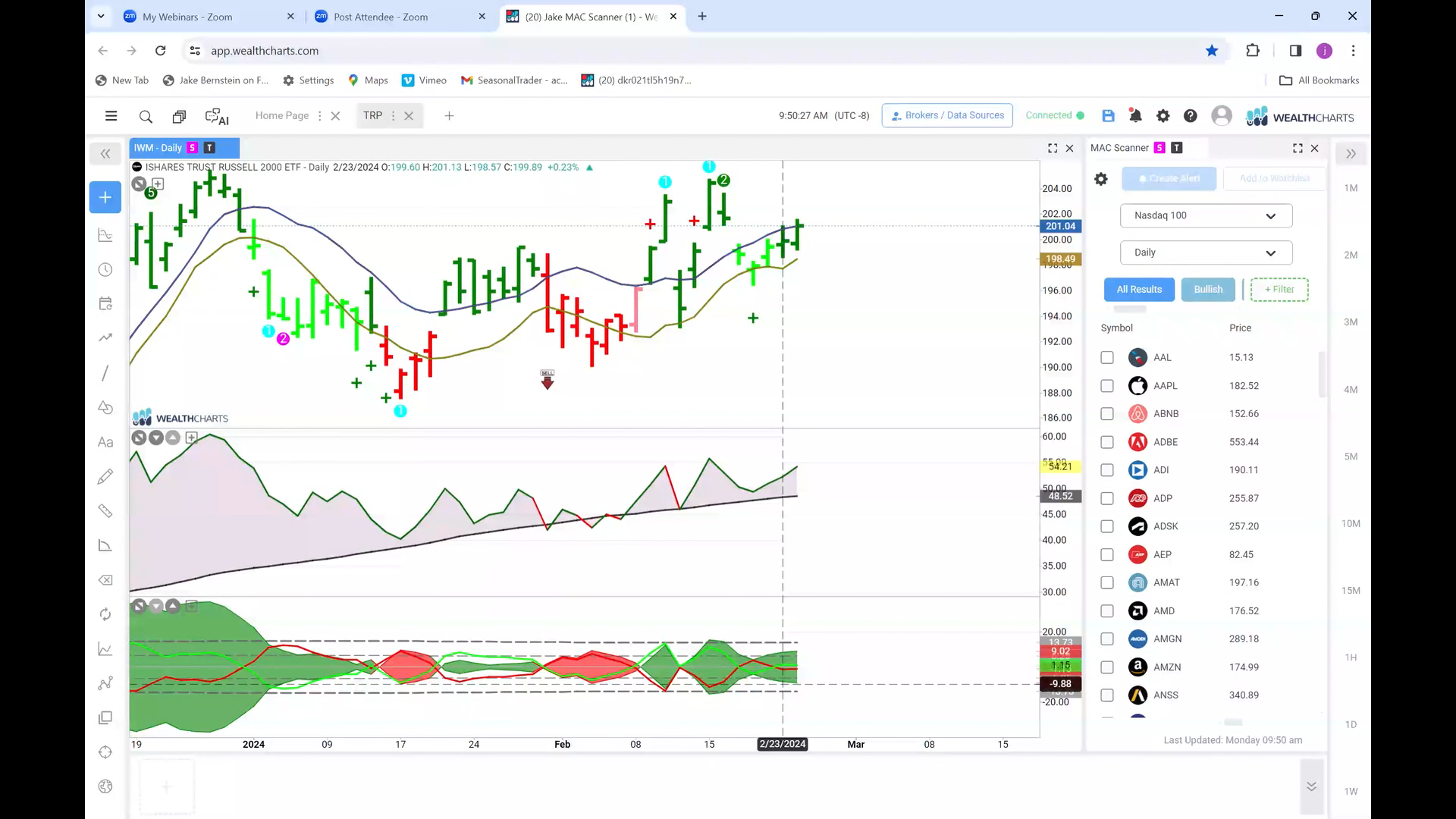Open the Daily timeframe dropdown
The image size is (1456, 819).
tap(1206, 253)
